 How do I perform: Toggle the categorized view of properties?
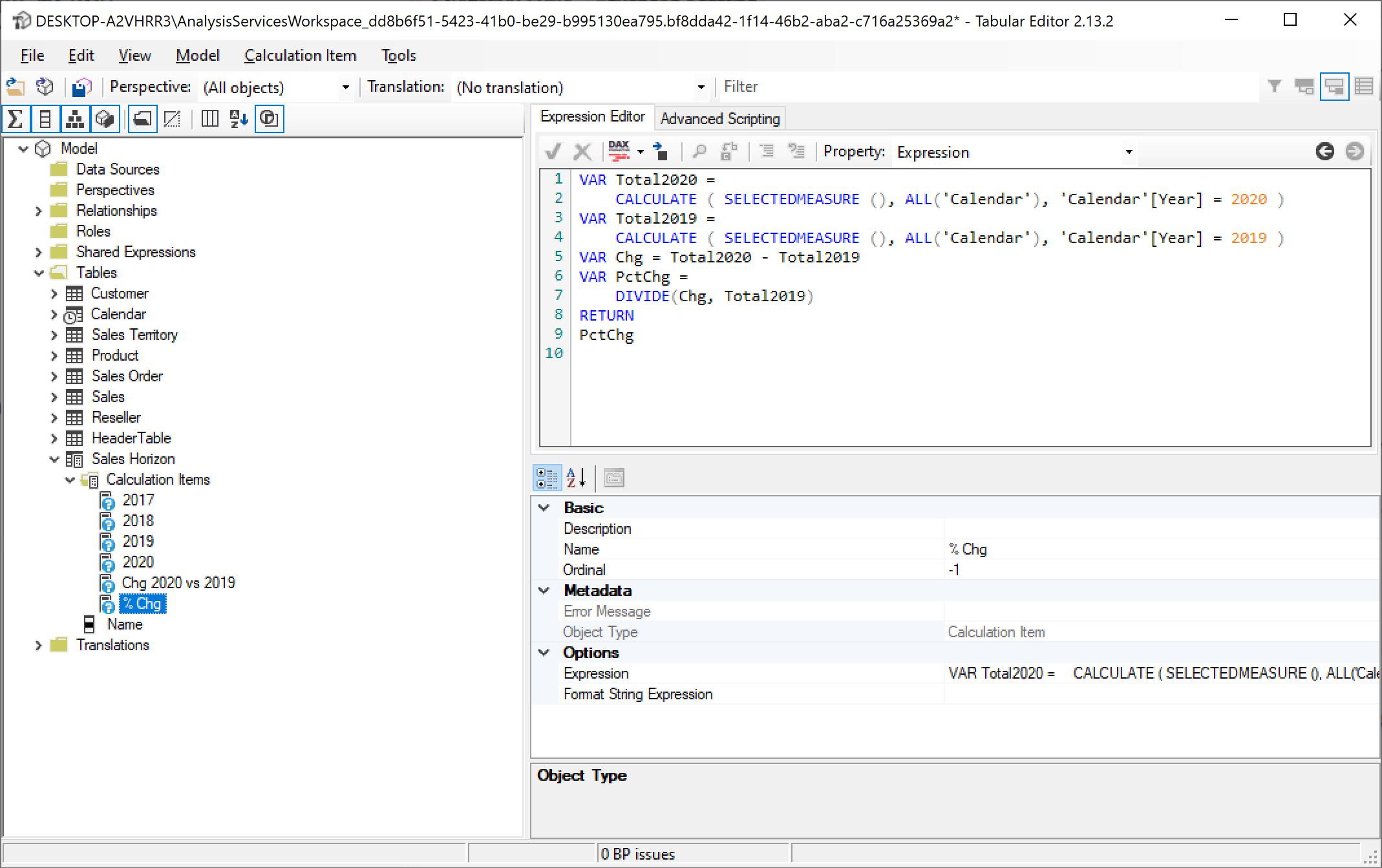click(x=547, y=478)
